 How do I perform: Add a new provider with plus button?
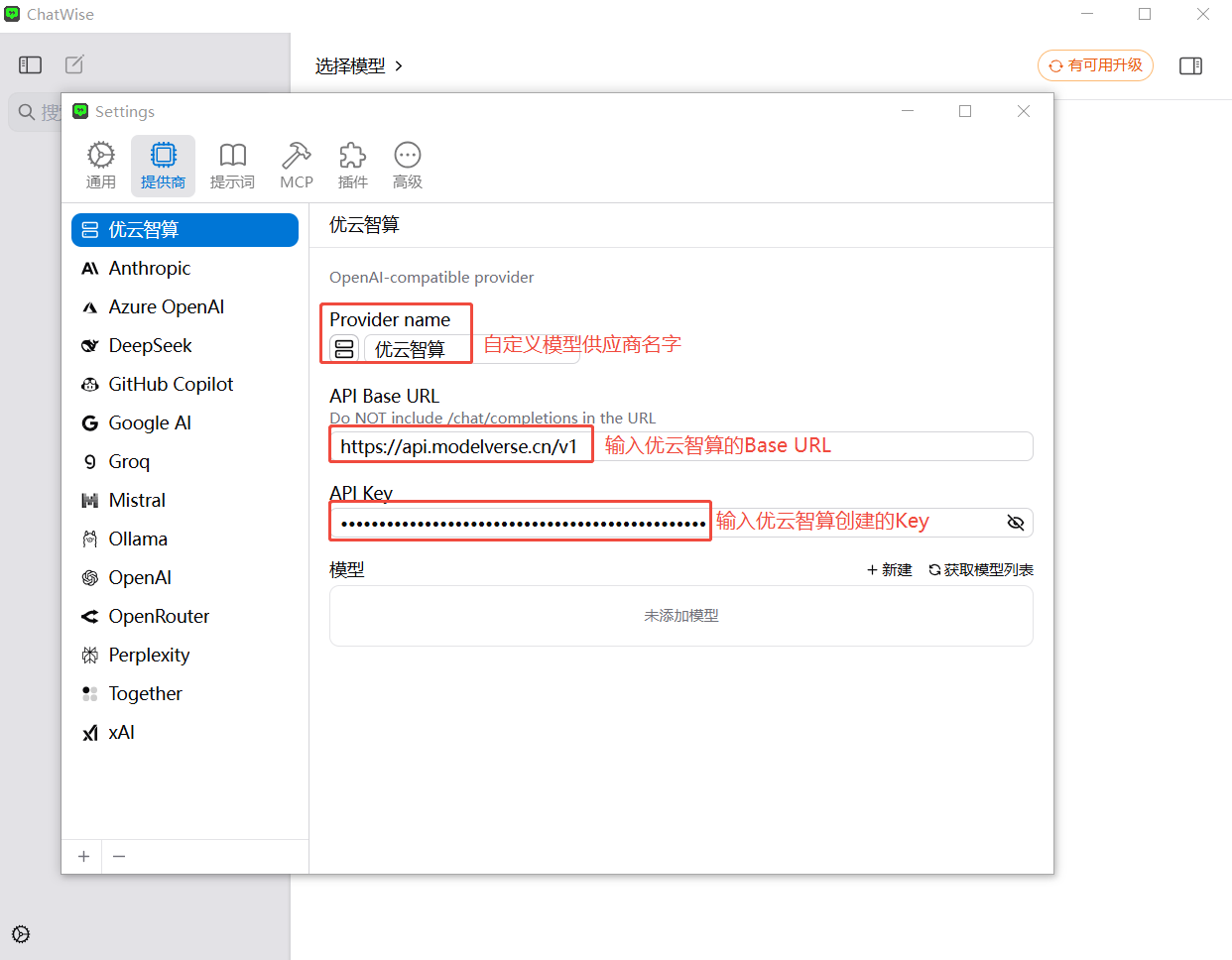click(84, 857)
